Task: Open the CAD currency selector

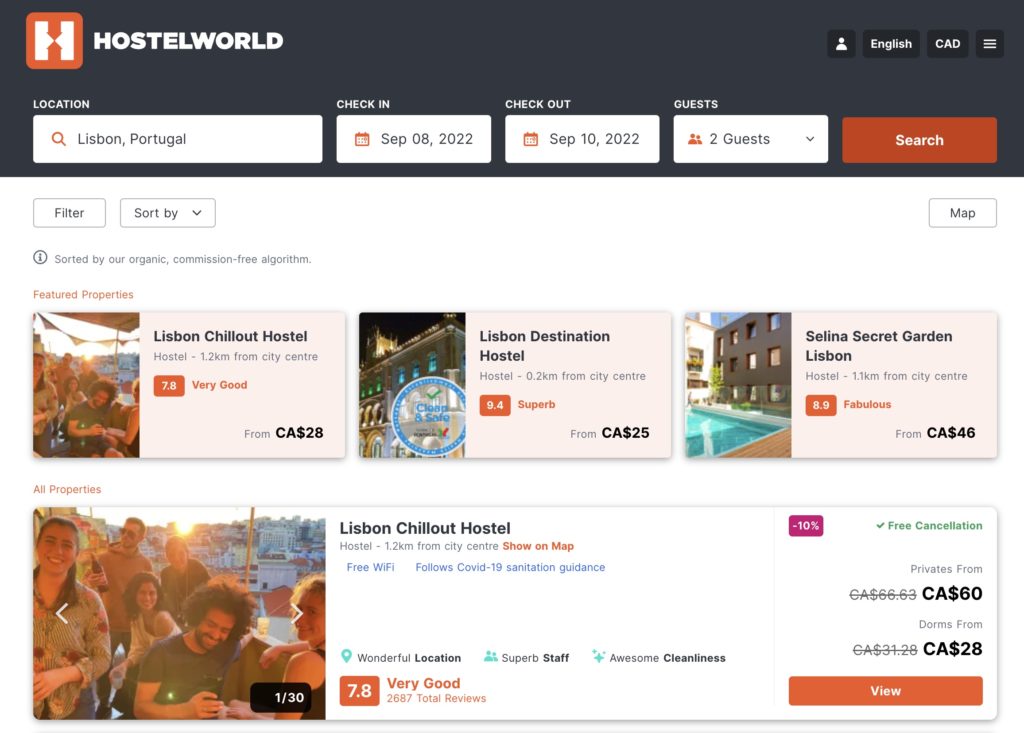Action: point(947,43)
